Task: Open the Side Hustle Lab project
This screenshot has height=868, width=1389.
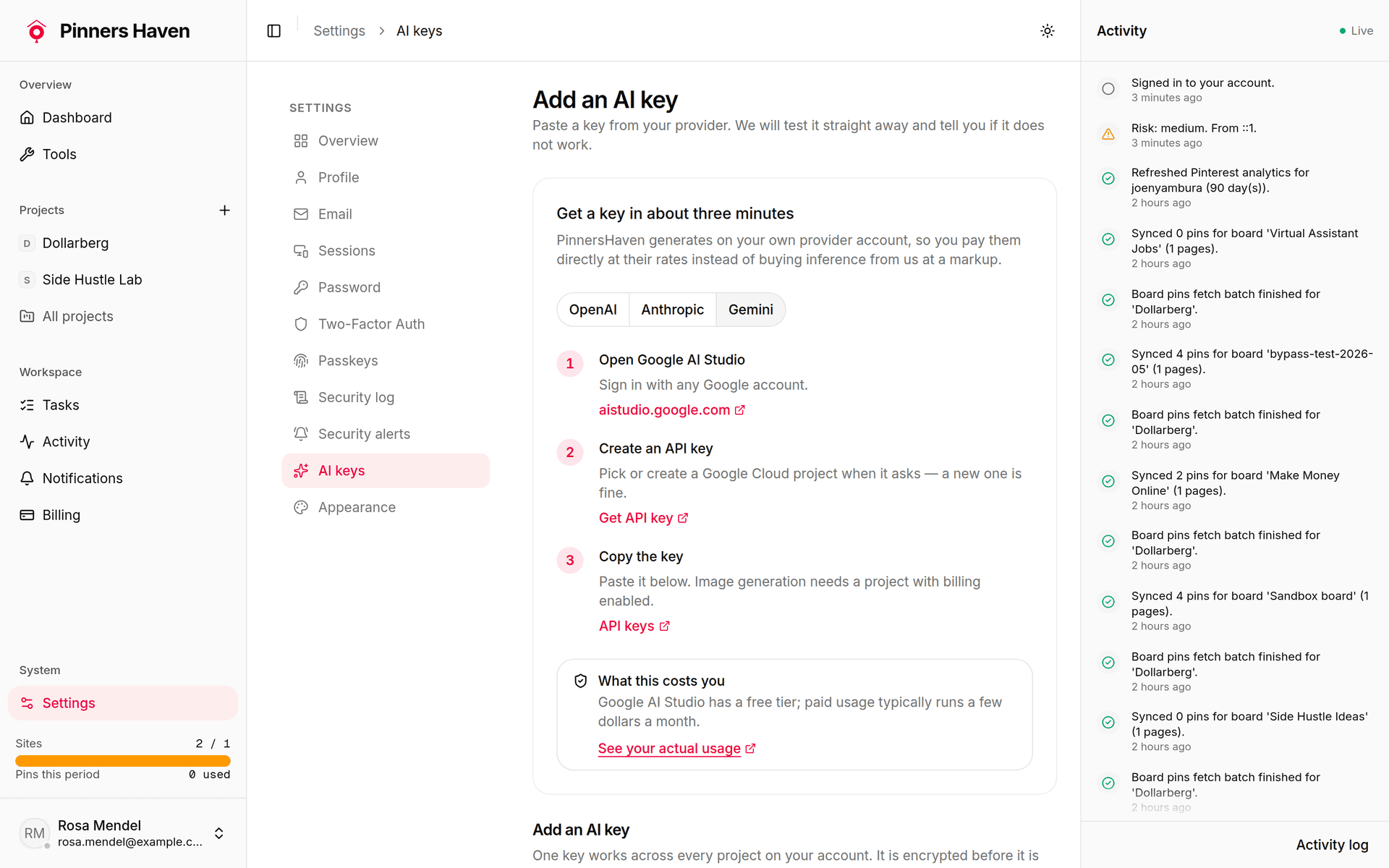Action: pyautogui.click(x=123, y=279)
